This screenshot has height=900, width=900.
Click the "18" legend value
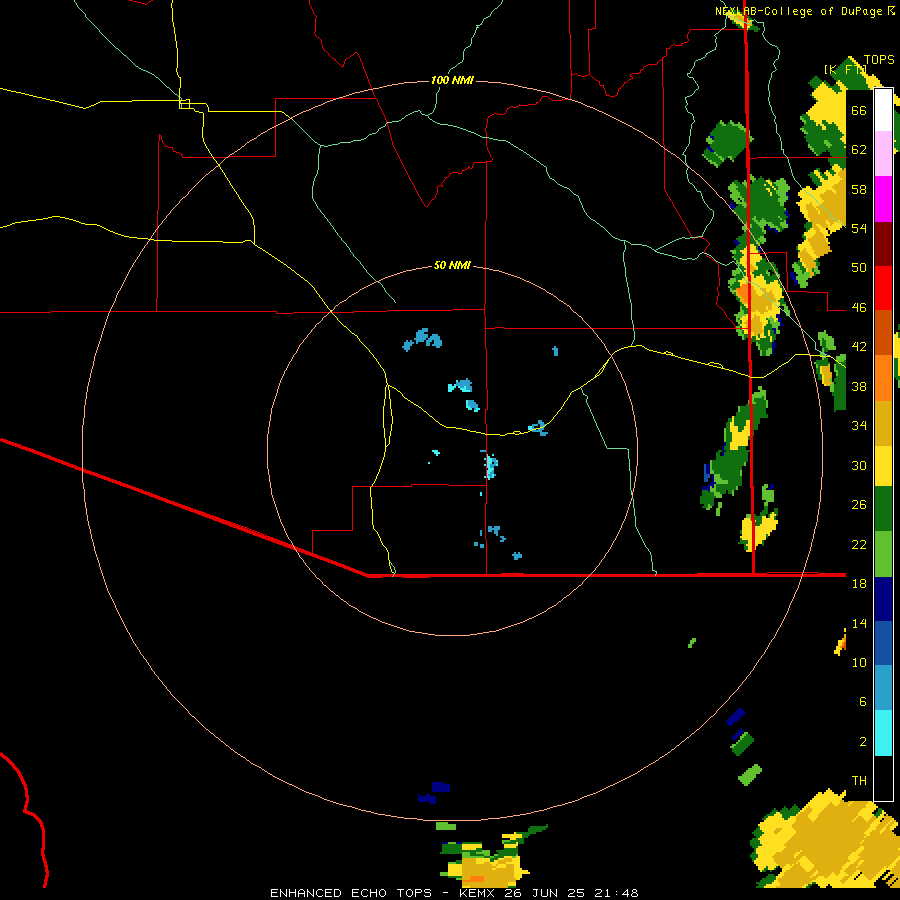859,584
